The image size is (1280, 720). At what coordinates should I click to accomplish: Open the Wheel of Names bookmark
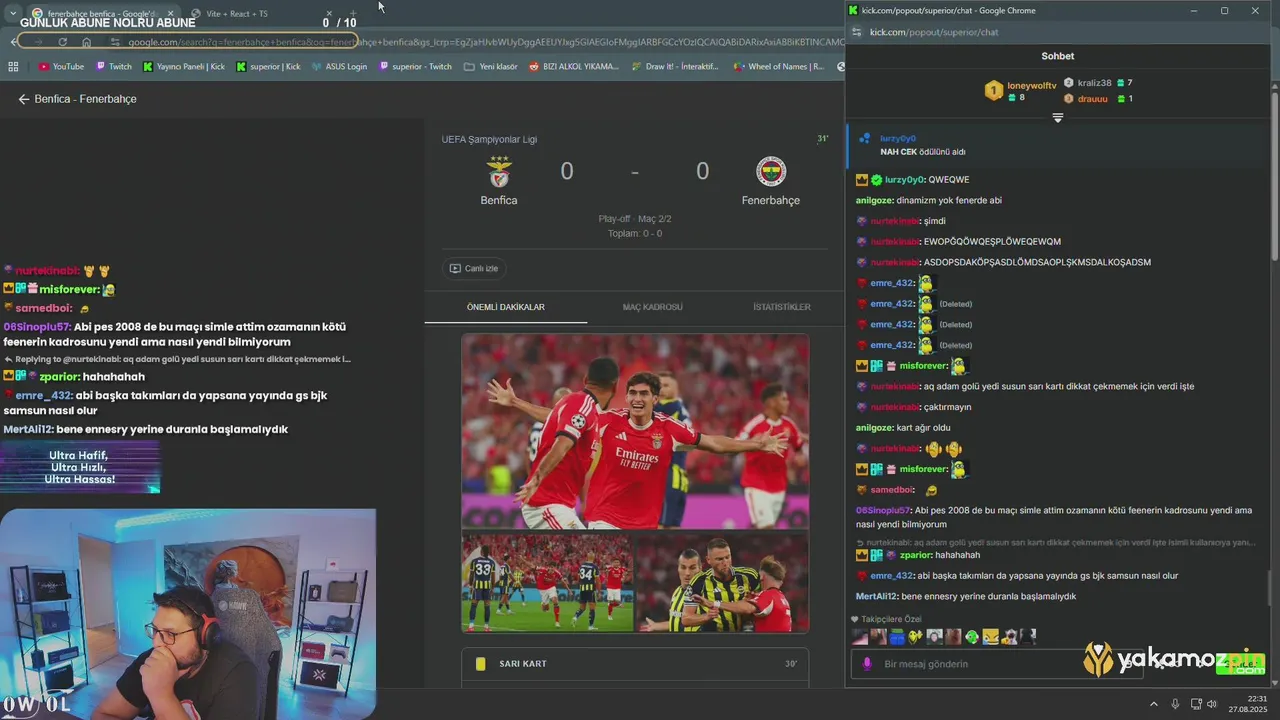click(x=778, y=67)
